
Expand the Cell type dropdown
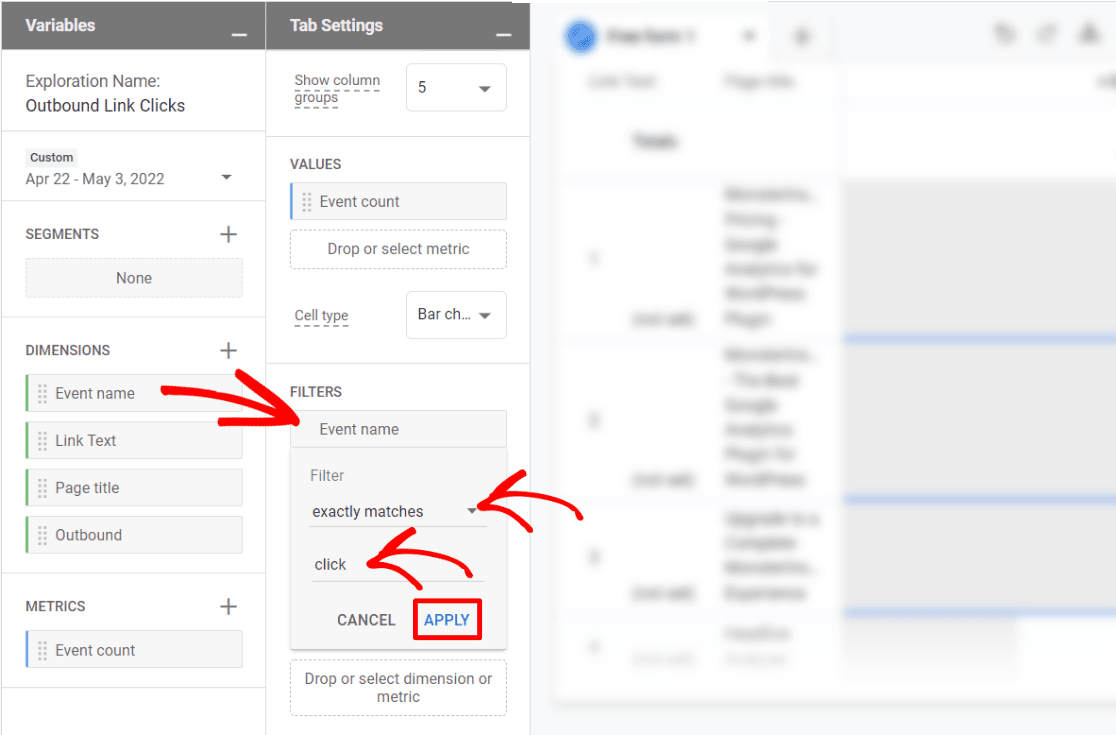(456, 315)
